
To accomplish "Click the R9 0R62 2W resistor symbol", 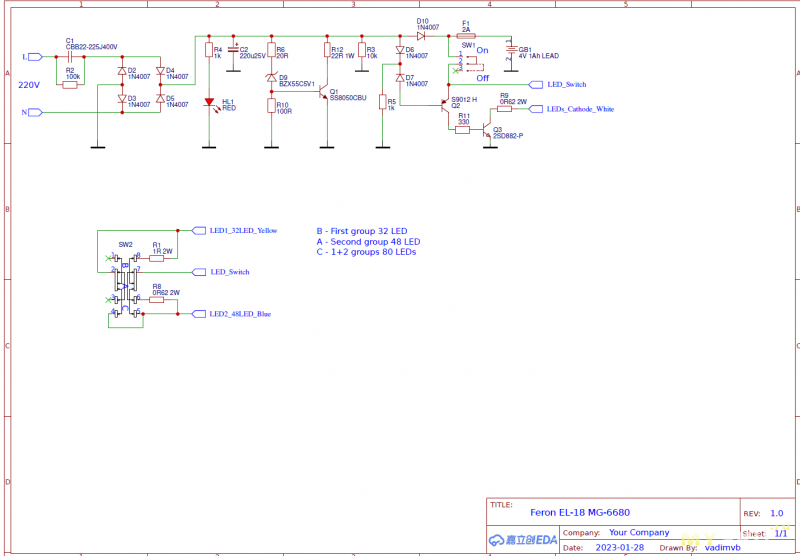I will pos(505,109).
